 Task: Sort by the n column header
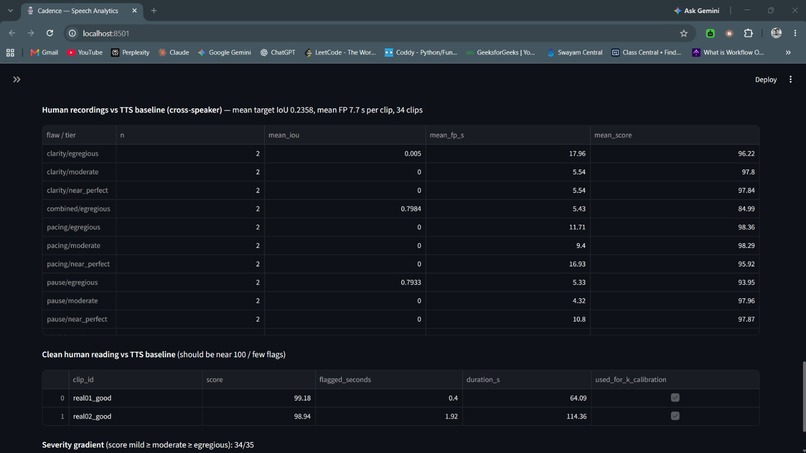(x=190, y=135)
